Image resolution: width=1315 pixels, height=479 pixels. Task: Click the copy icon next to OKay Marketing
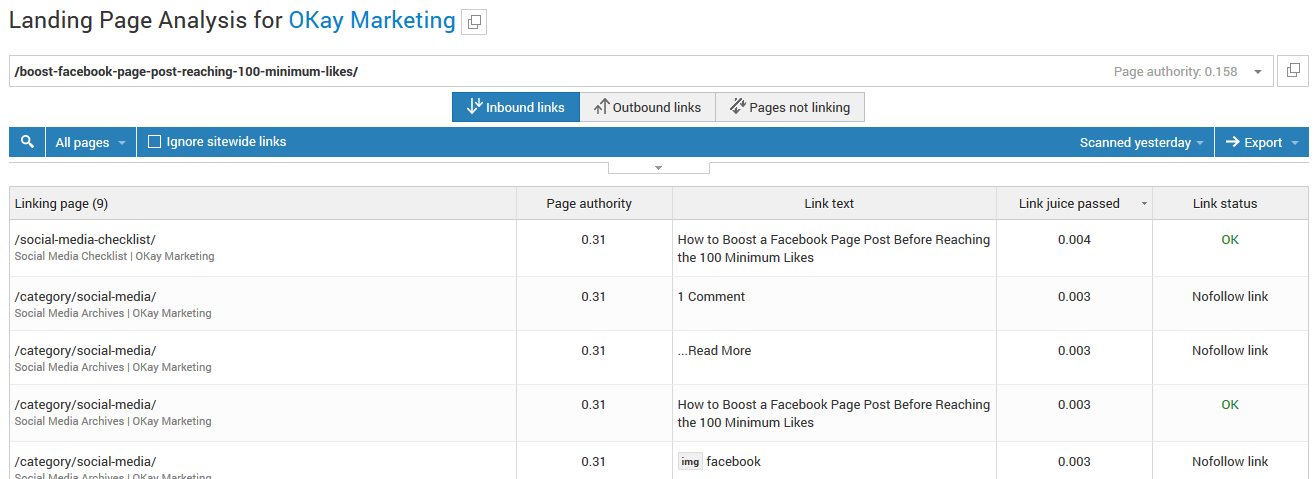474,22
